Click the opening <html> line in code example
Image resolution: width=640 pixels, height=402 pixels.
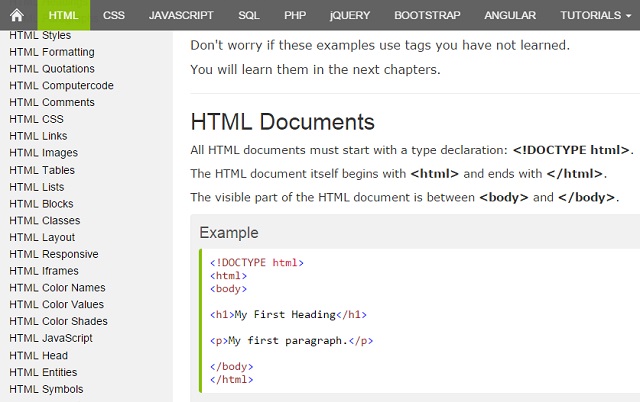click(x=229, y=275)
